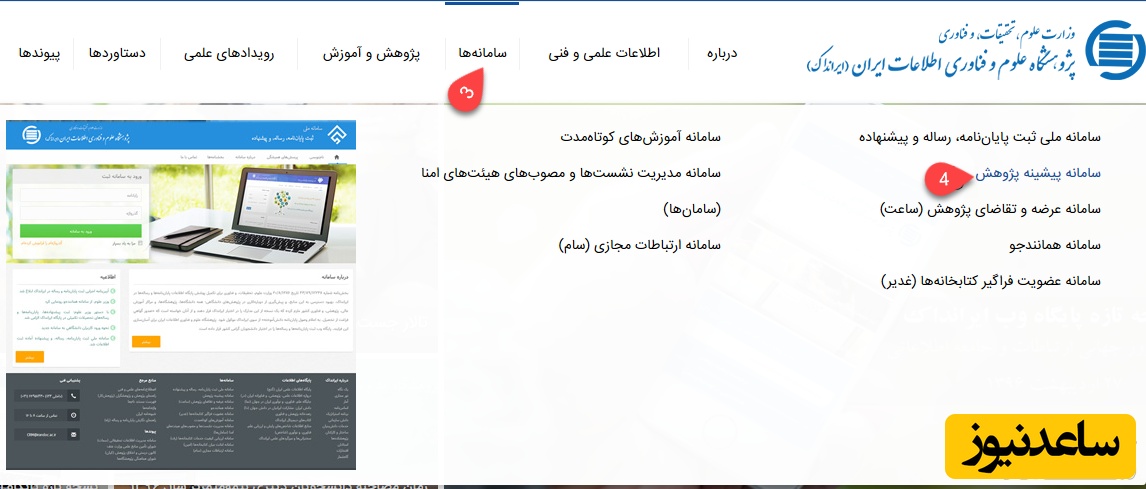Open the پژوهش و آموزش menu
1146x489 pixels.
[x=371, y=53]
